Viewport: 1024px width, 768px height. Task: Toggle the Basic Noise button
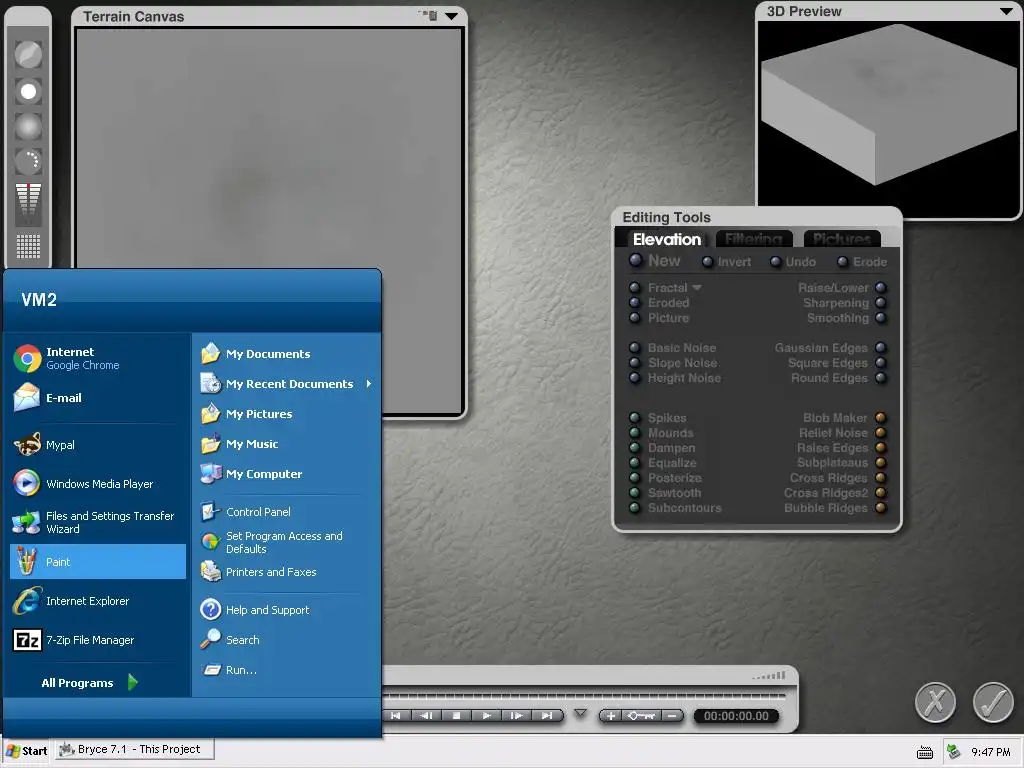634,347
